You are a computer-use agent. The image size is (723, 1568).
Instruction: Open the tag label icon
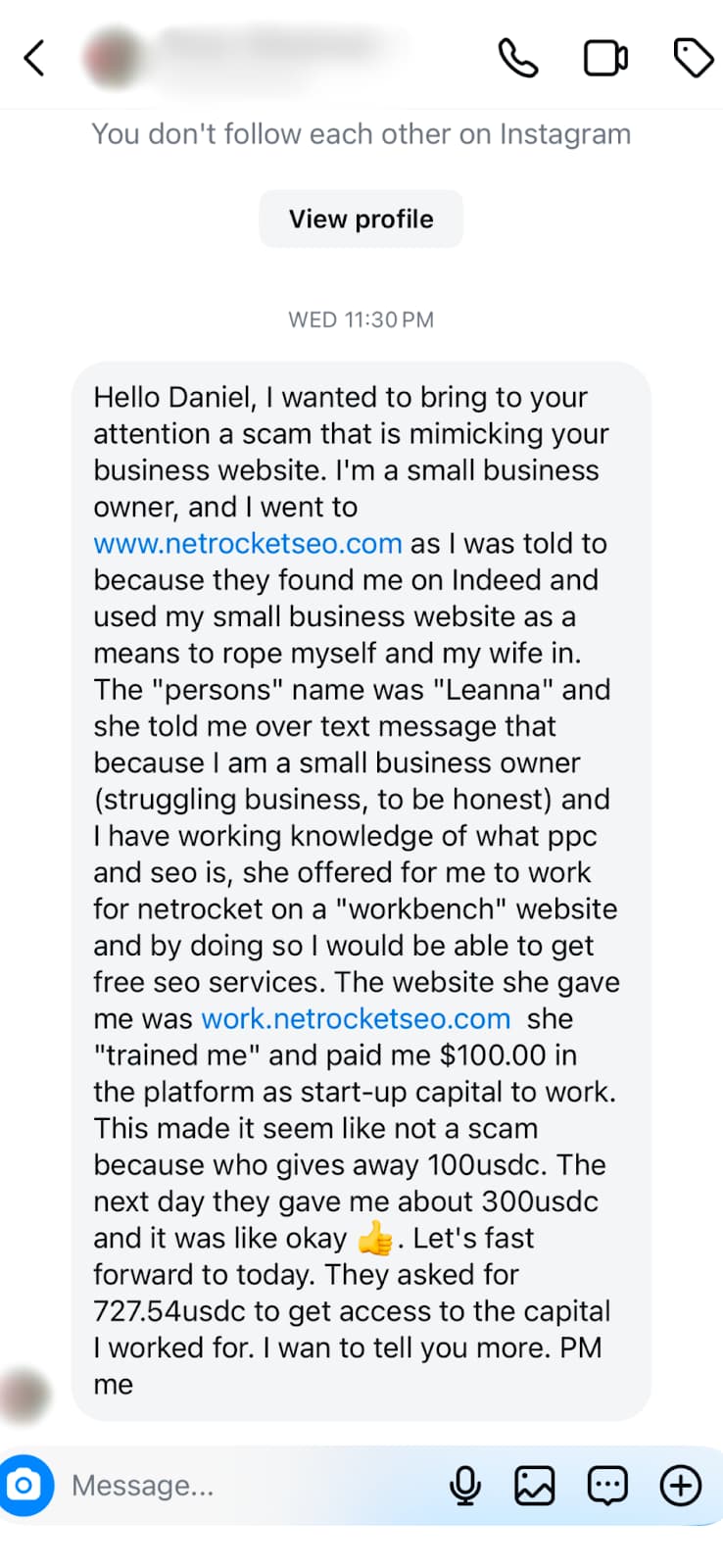tap(693, 58)
